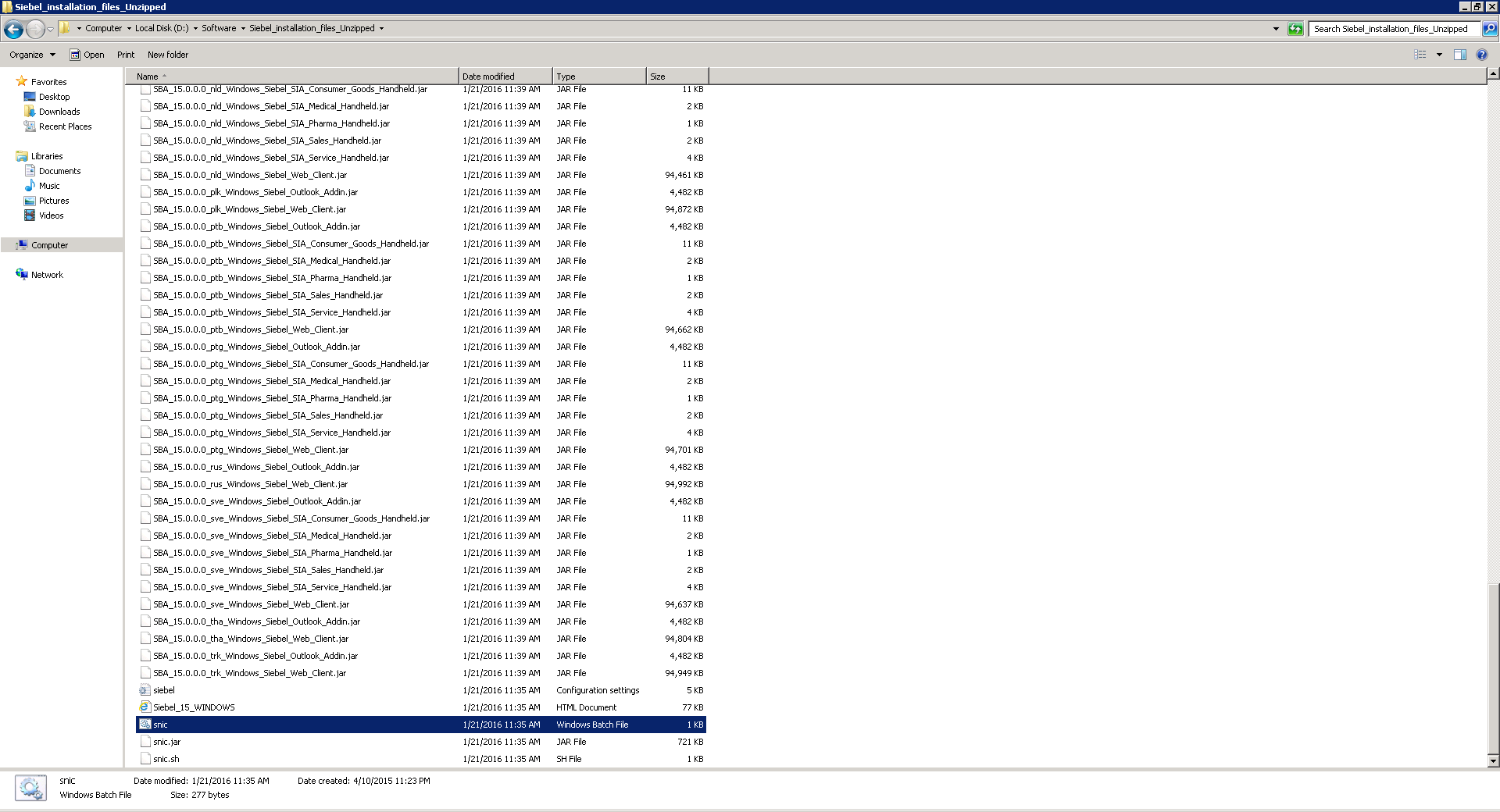Toggle the preview pane icon
The width and height of the screenshot is (1500, 812).
(x=1460, y=55)
